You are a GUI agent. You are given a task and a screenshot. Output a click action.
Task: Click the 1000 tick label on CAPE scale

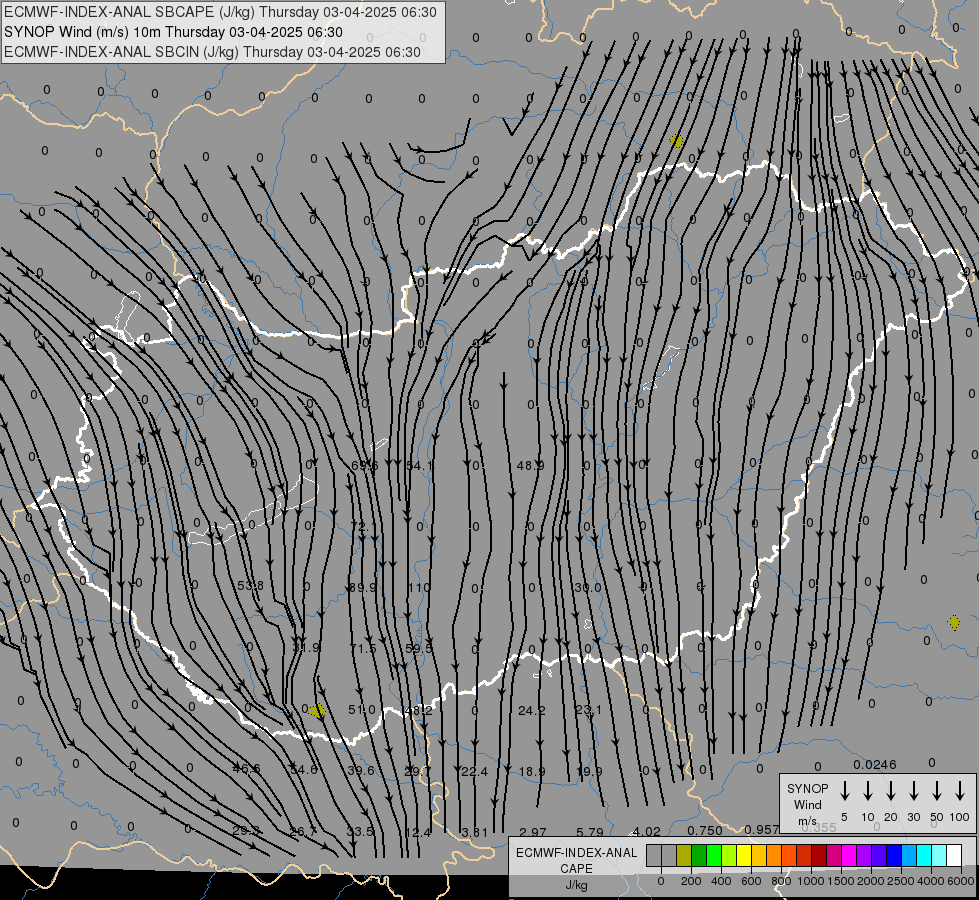[x=810, y=881]
